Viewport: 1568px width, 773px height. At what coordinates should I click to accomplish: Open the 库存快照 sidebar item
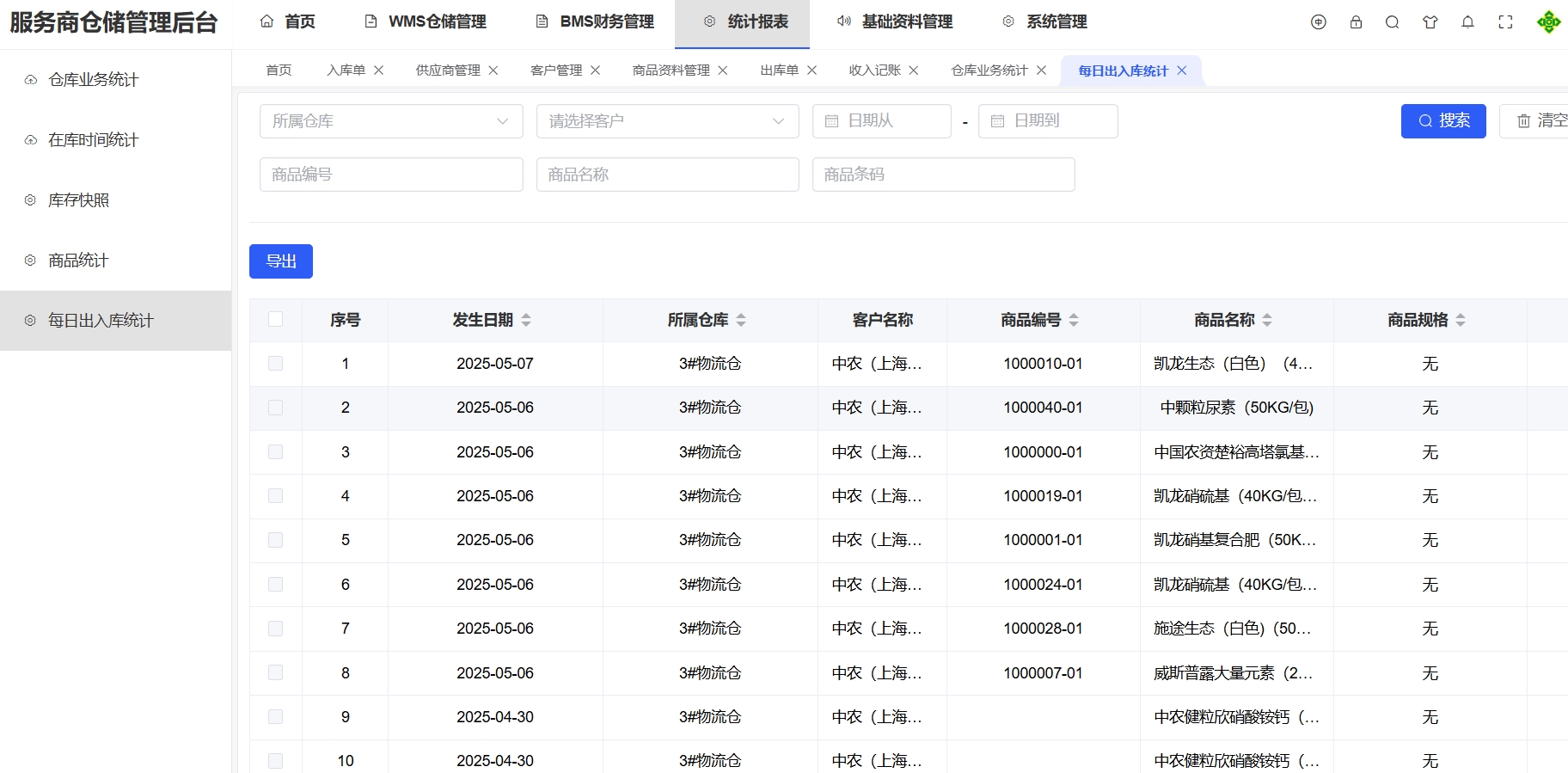click(78, 200)
